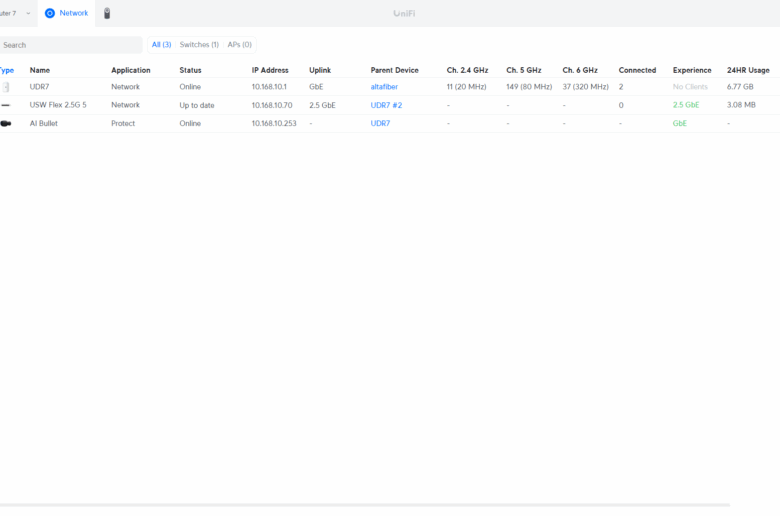Click the 2.5 GbE experience value
The width and height of the screenshot is (780, 516).
pyautogui.click(x=686, y=105)
